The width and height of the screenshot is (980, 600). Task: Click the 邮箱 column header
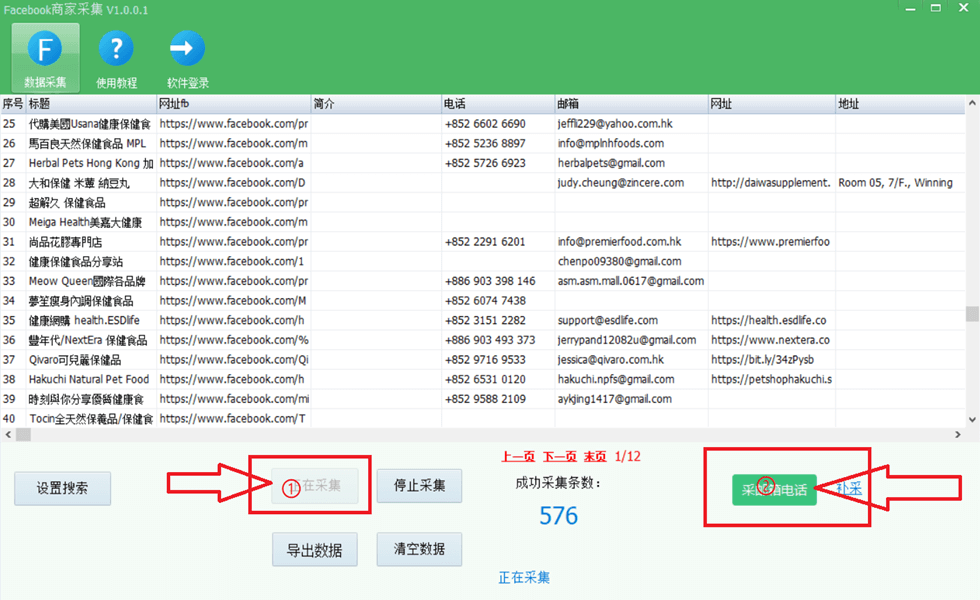631,104
